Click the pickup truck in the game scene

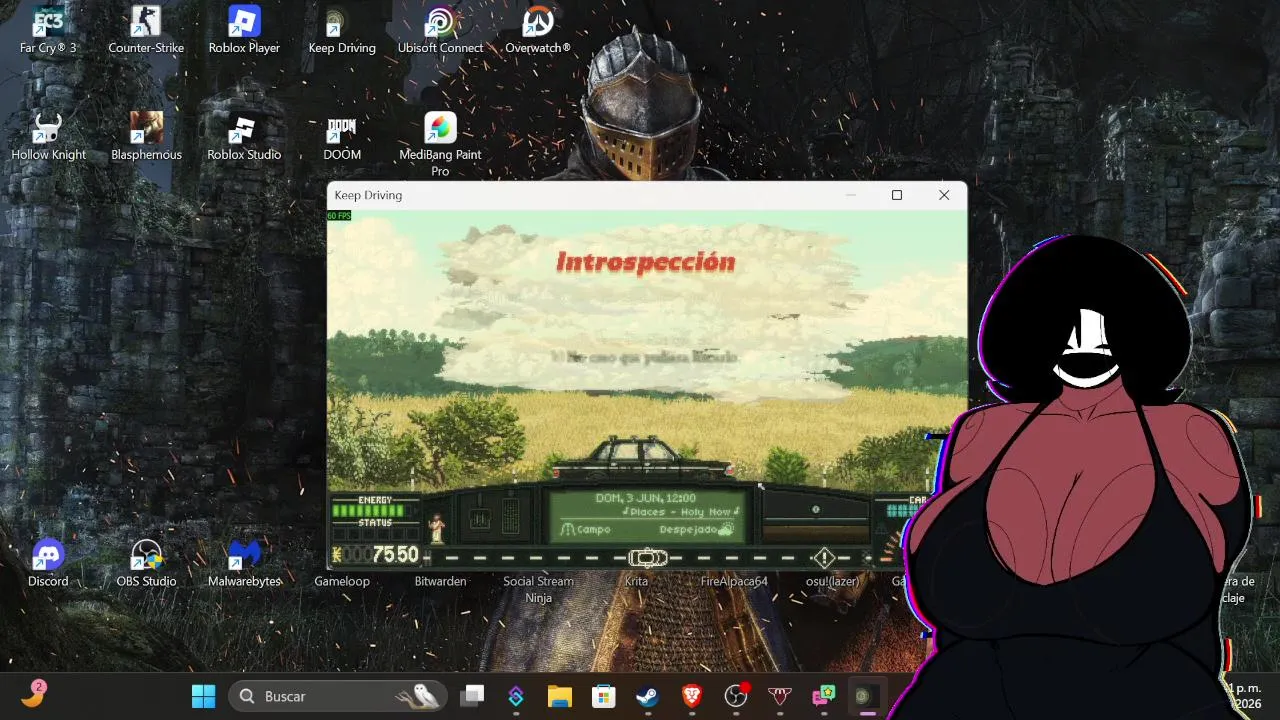[x=642, y=455]
